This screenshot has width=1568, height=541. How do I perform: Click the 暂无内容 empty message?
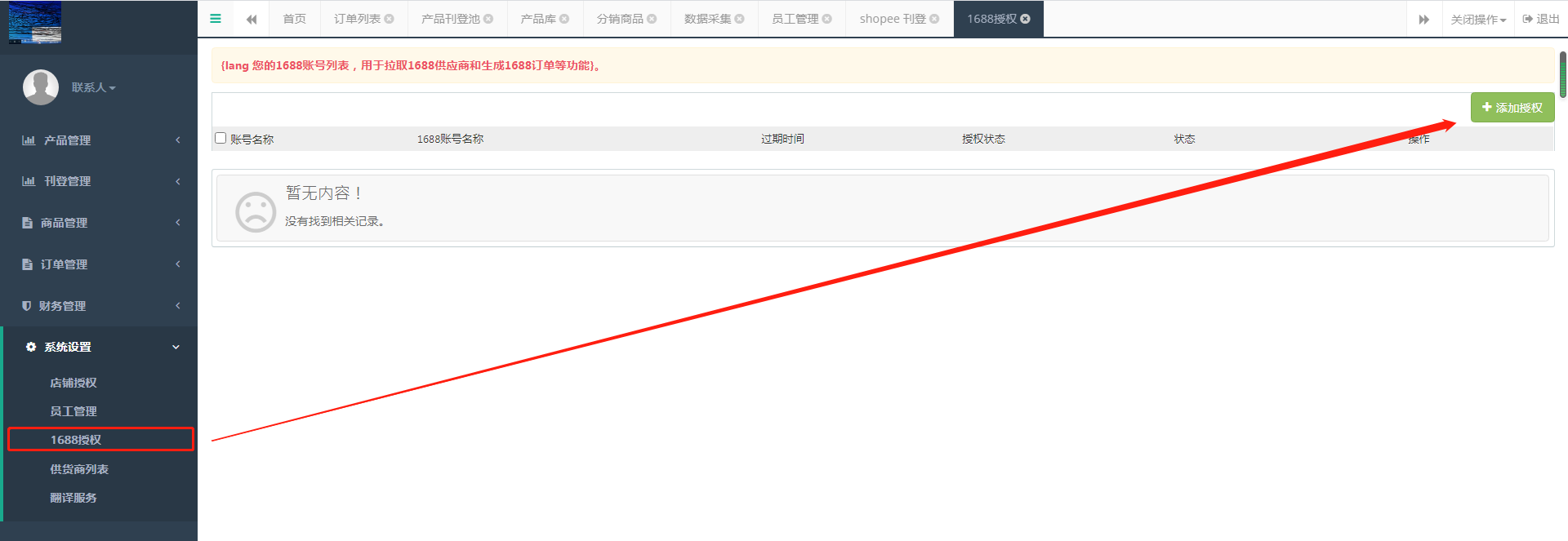[323, 193]
